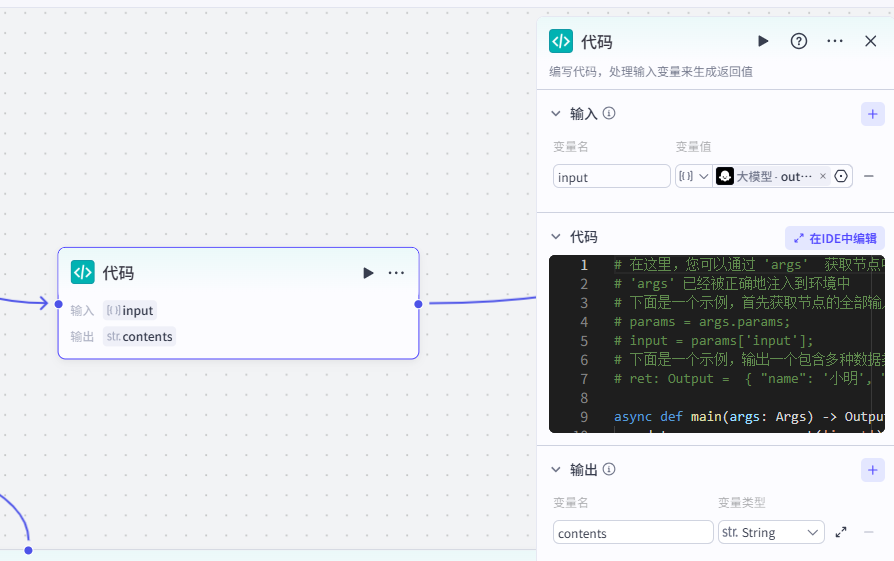This screenshot has width=894, height=561.
Task: Open the canvas code node's more menu
Action: 396,273
